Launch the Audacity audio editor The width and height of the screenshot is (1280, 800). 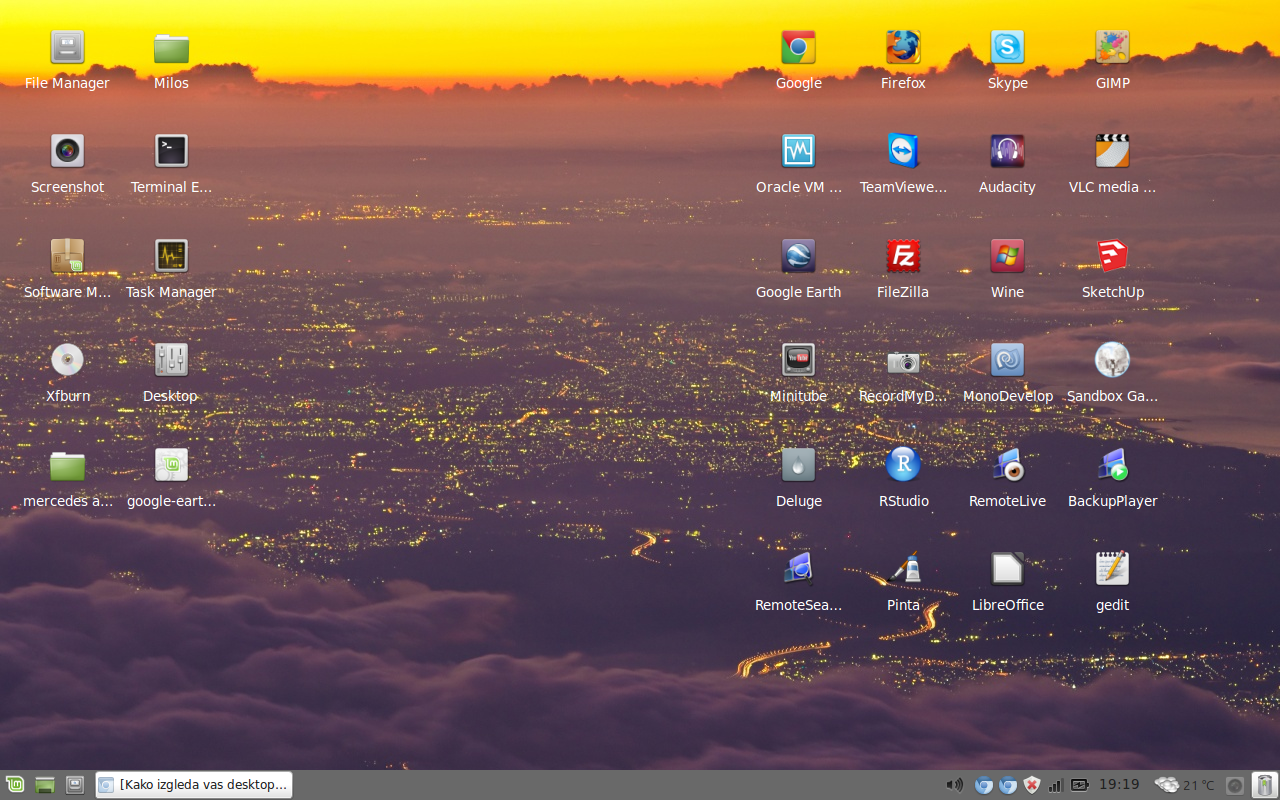(1007, 151)
